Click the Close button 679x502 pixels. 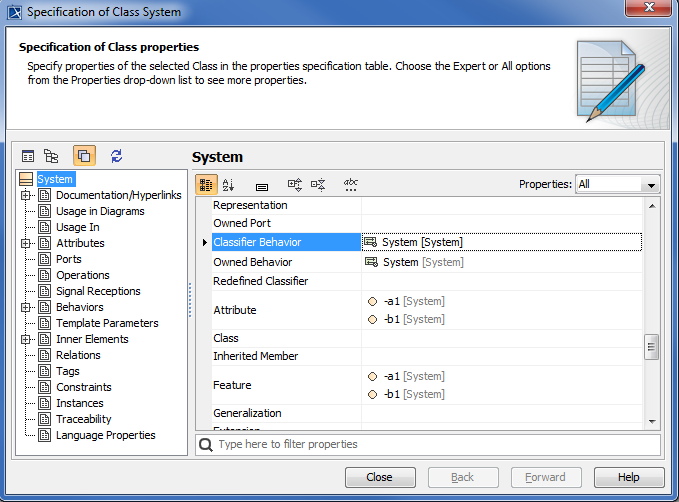click(379, 477)
